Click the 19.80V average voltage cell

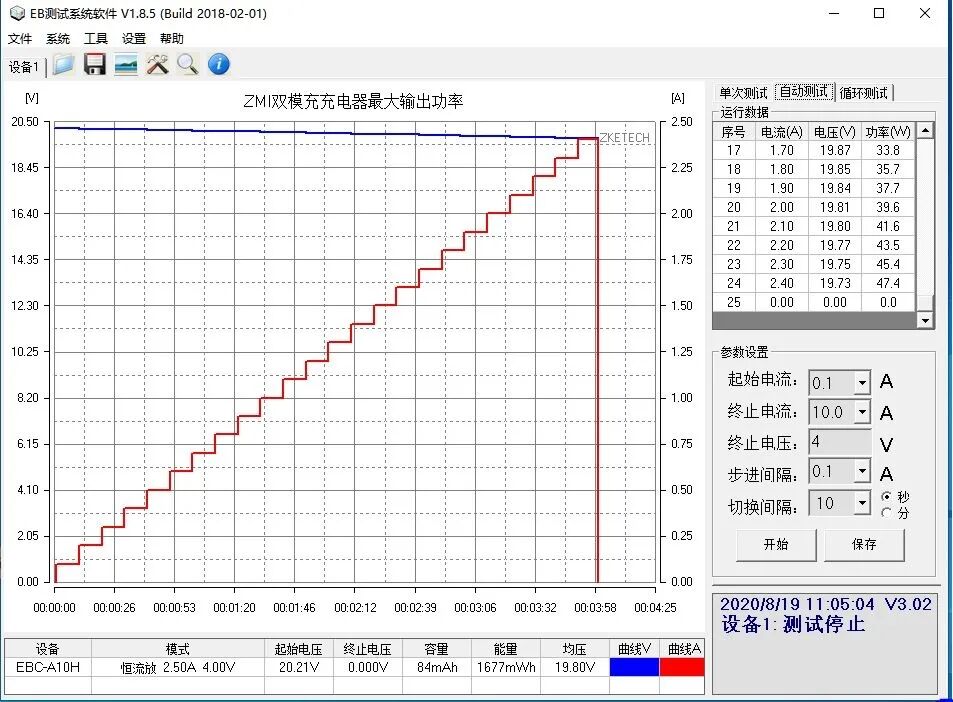click(574, 667)
